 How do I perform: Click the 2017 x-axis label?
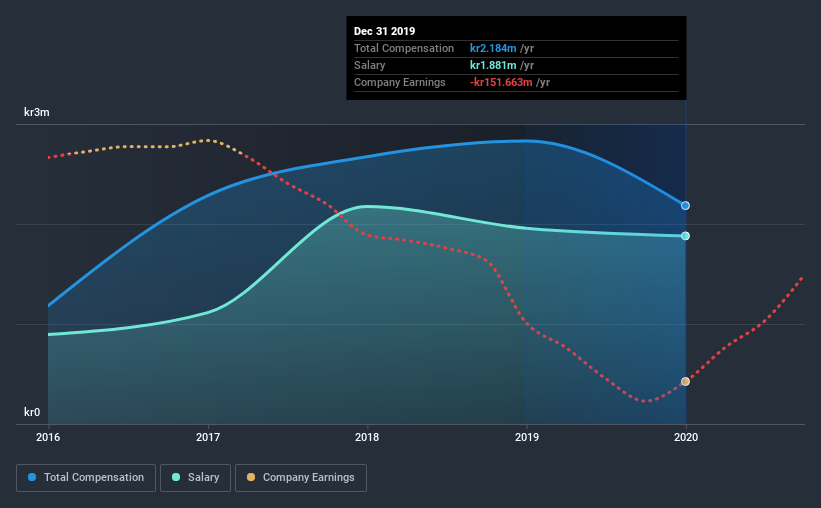pos(208,437)
